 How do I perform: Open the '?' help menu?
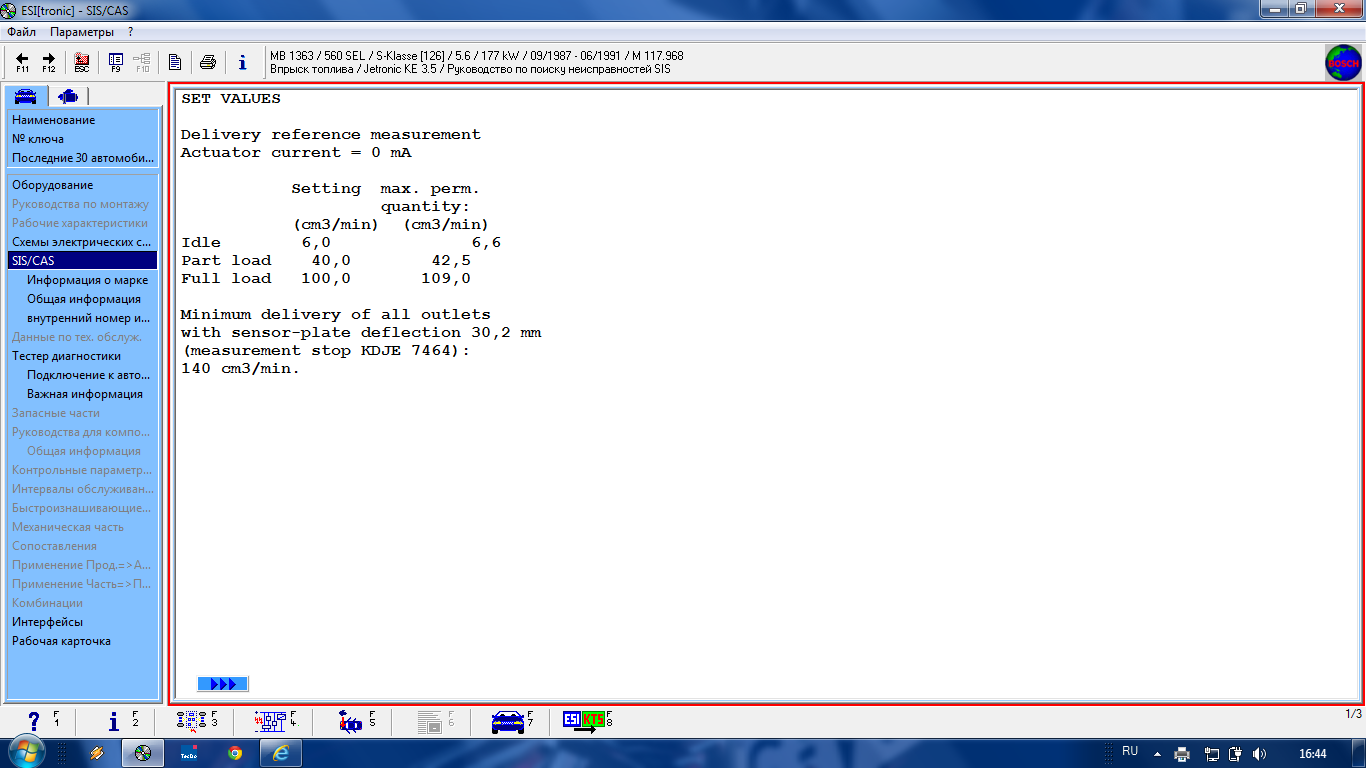(130, 32)
